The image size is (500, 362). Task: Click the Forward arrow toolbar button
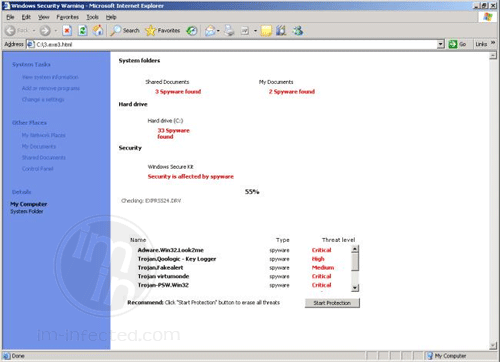pos(45,31)
